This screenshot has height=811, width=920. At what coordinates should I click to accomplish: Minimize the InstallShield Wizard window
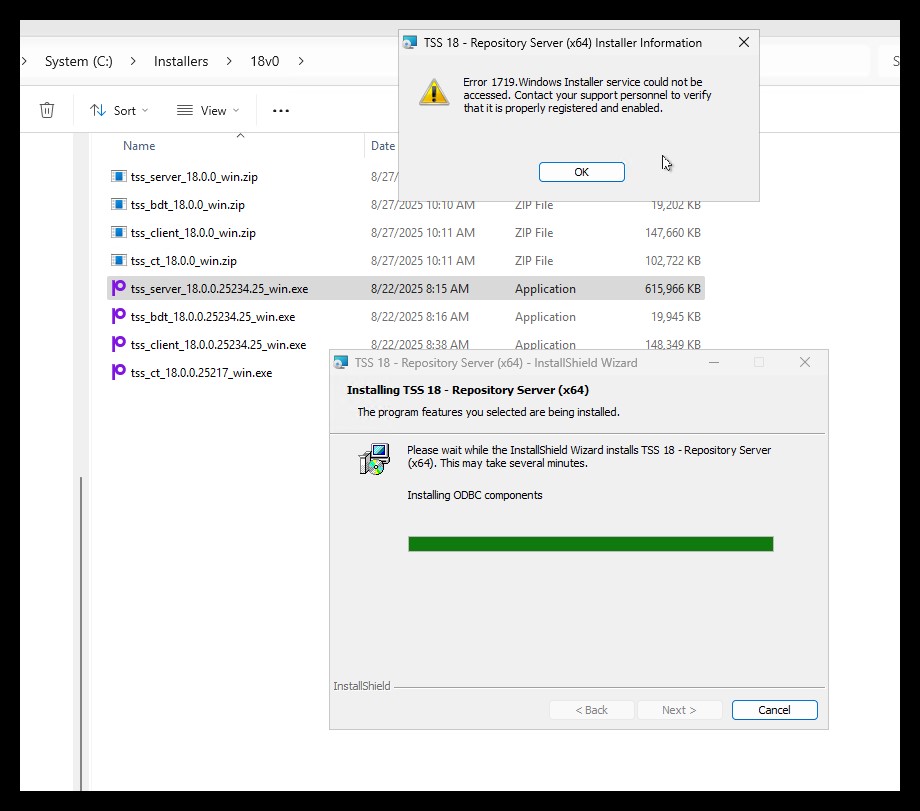713,363
